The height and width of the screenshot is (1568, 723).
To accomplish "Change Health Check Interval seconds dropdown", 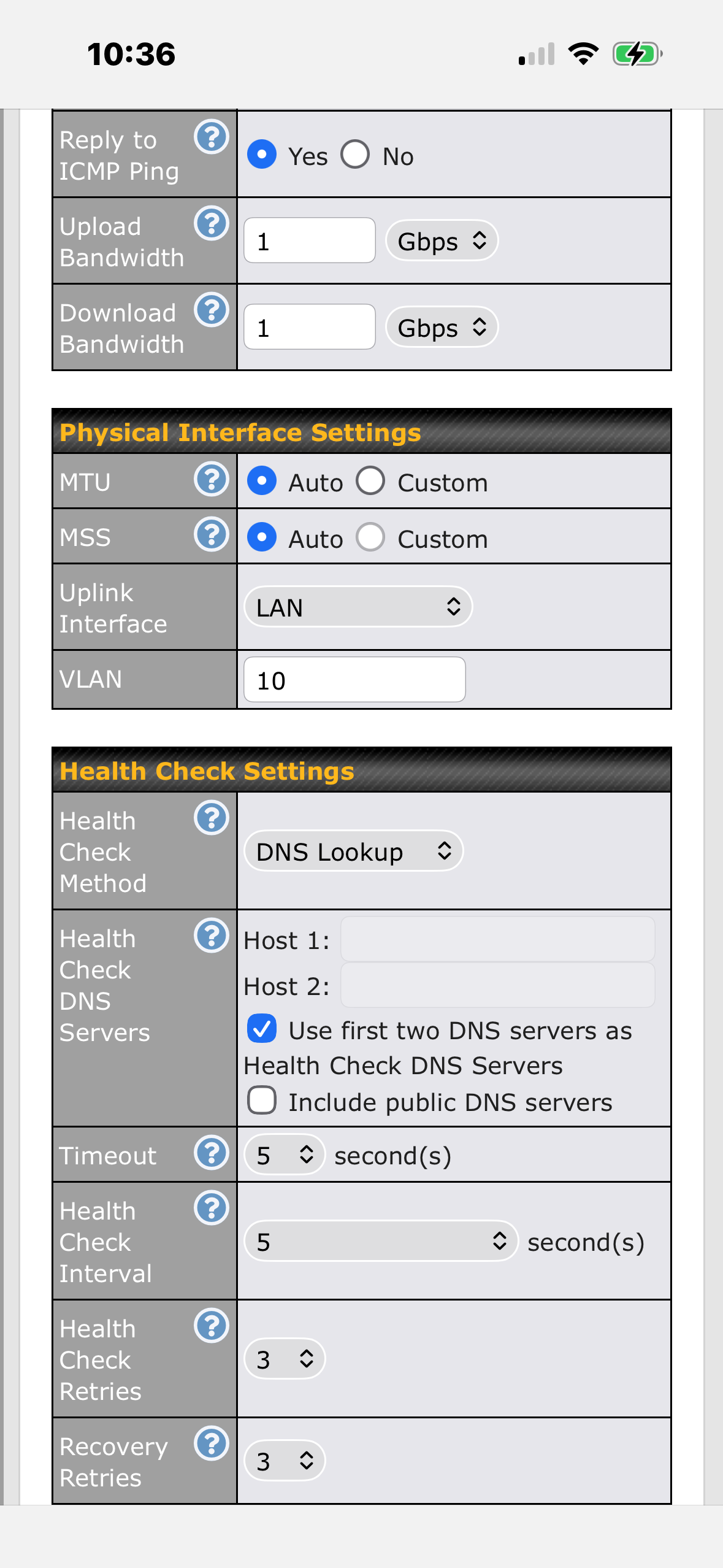I will click(381, 1241).
